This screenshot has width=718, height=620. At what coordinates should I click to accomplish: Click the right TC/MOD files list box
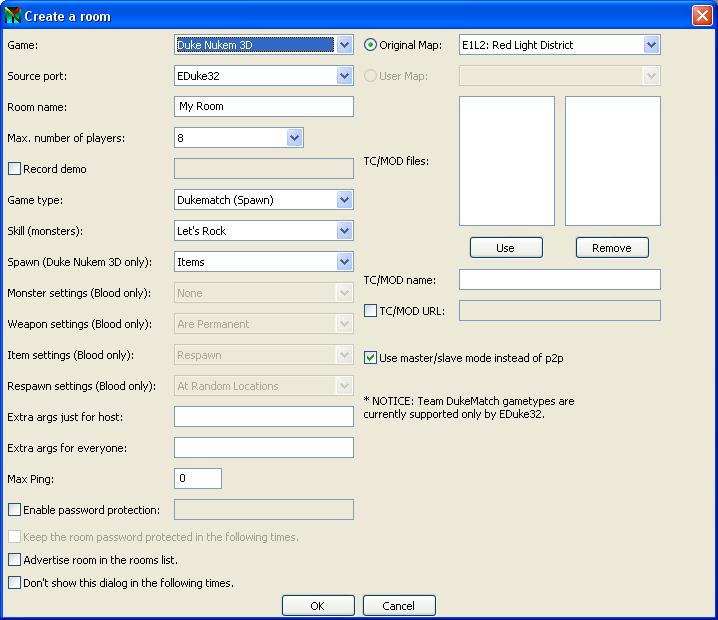tap(613, 161)
